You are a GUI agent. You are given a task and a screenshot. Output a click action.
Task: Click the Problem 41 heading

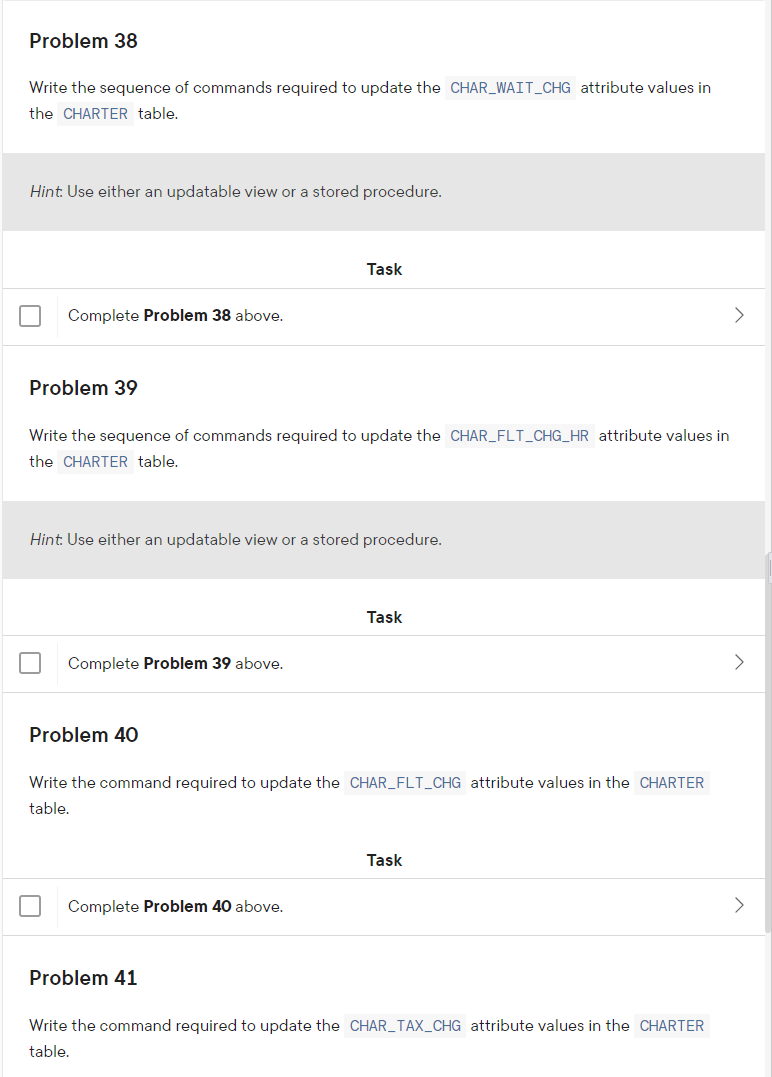pos(83,978)
